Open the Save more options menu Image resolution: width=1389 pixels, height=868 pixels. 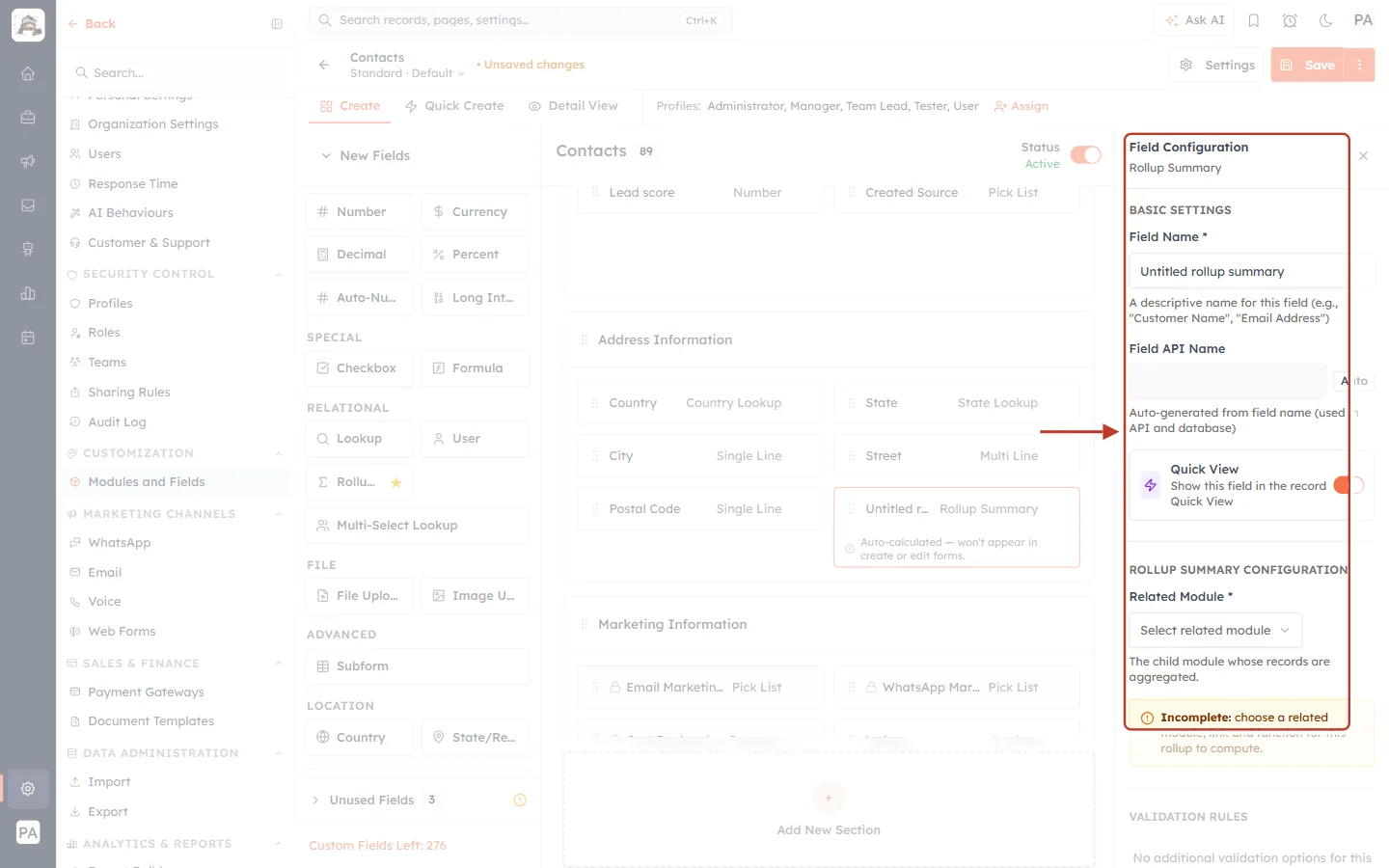(1360, 65)
